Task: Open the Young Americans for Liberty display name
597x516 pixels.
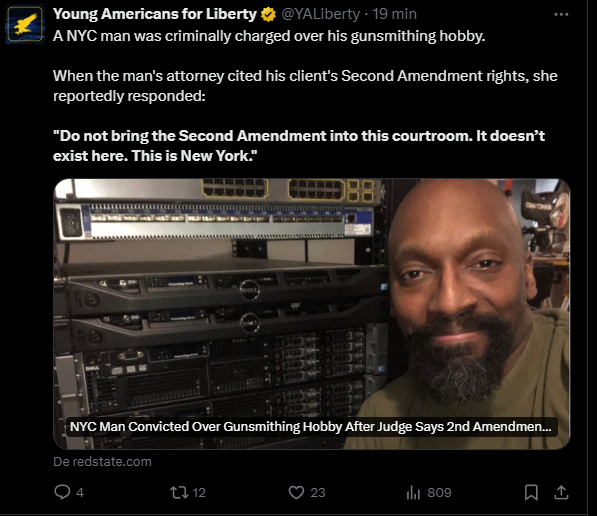Action: tap(155, 14)
